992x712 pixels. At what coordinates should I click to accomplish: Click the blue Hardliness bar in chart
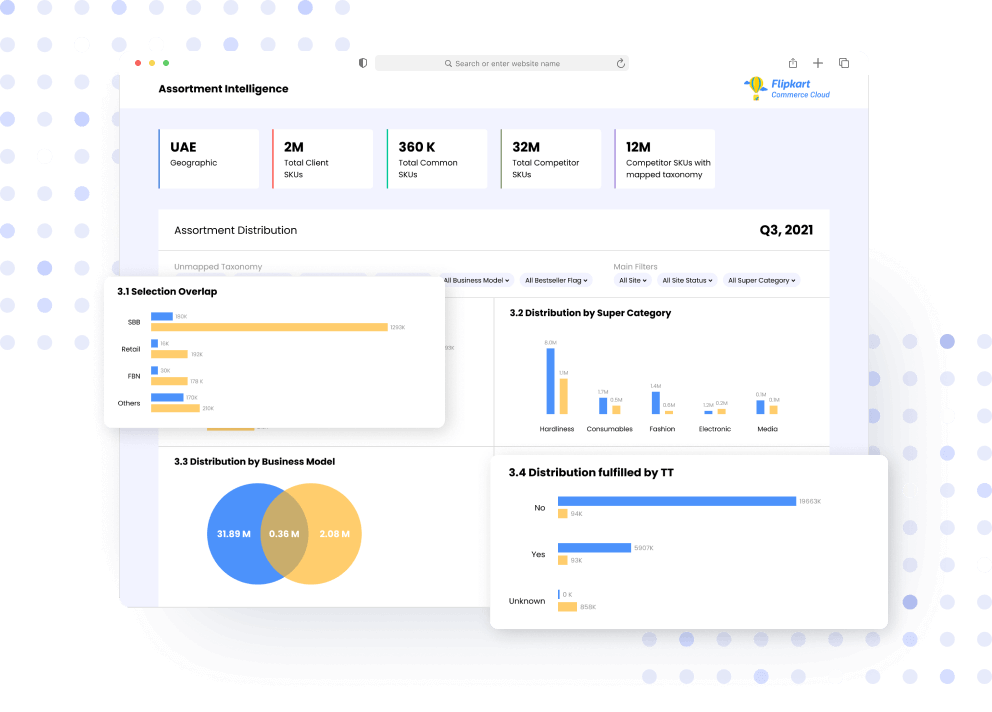(550, 381)
